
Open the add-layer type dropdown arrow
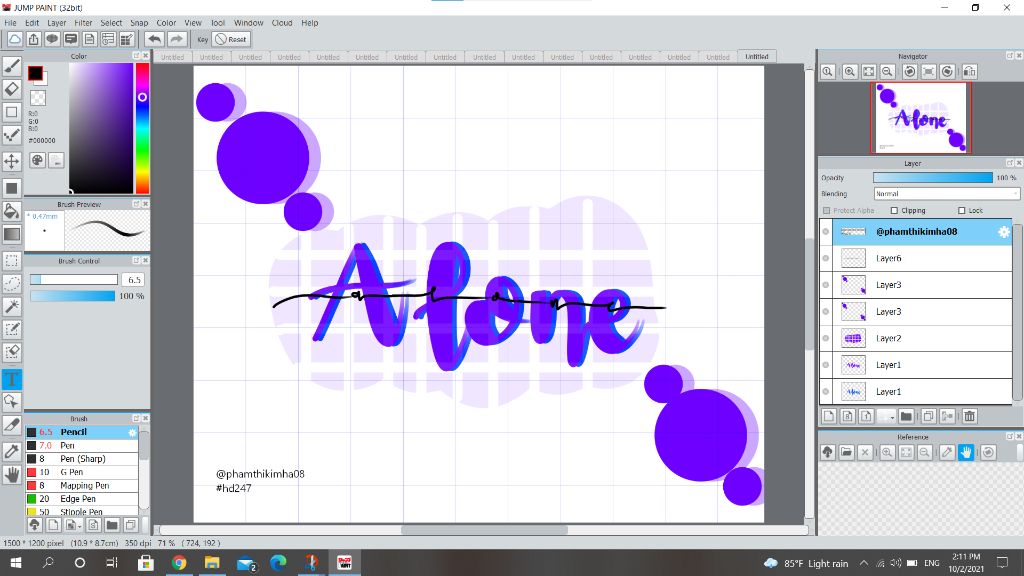(x=892, y=417)
